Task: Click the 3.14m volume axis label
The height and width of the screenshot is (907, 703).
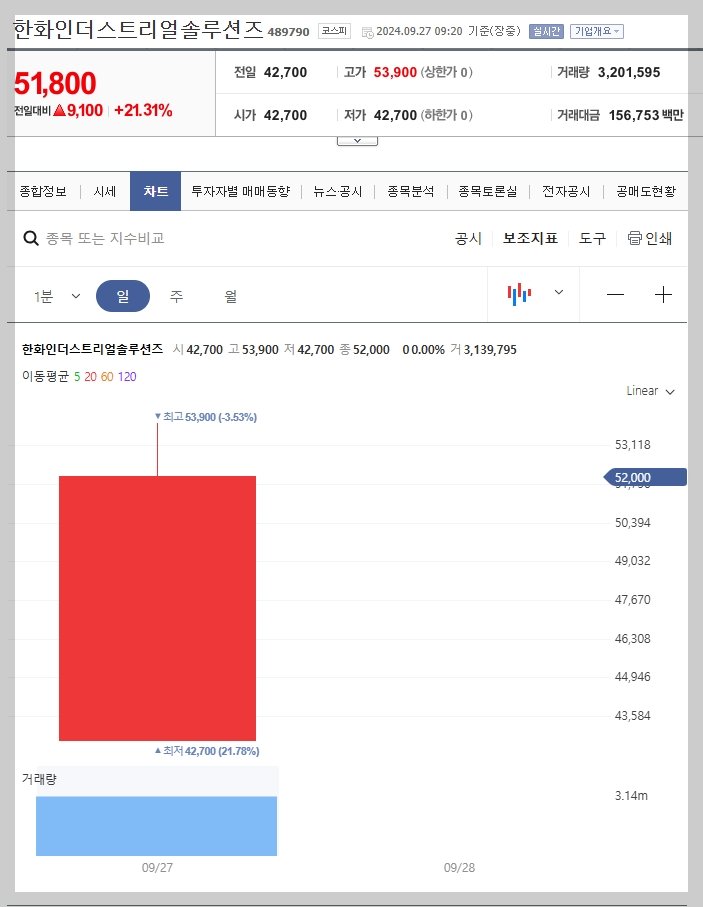Action: coord(631,795)
